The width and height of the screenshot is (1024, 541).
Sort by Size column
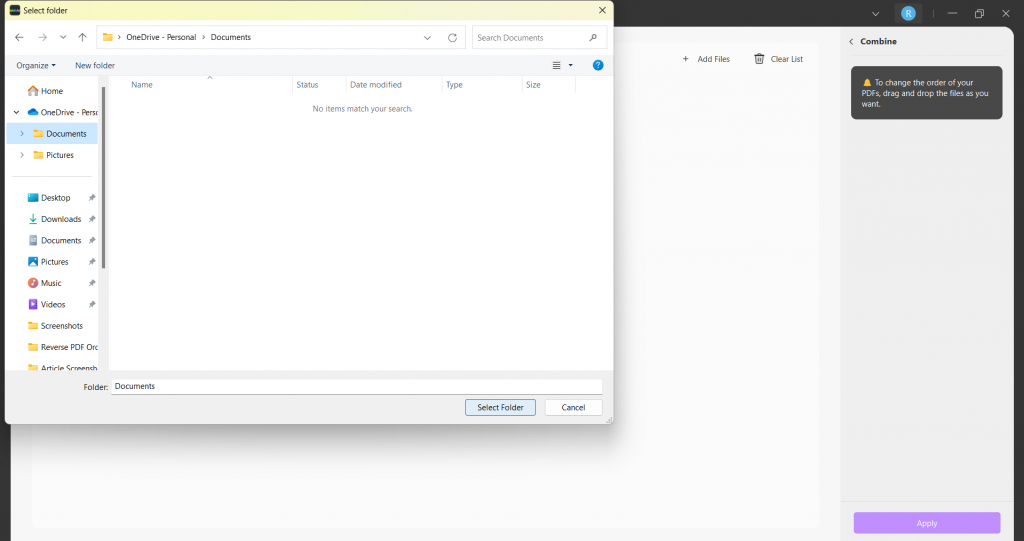pyautogui.click(x=533, y=84)
